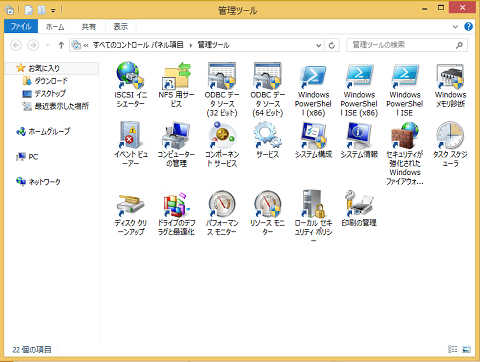Click the help question mark icon
Image resolution: width=480 pixels, height=362 pixels.
(468, 26)
